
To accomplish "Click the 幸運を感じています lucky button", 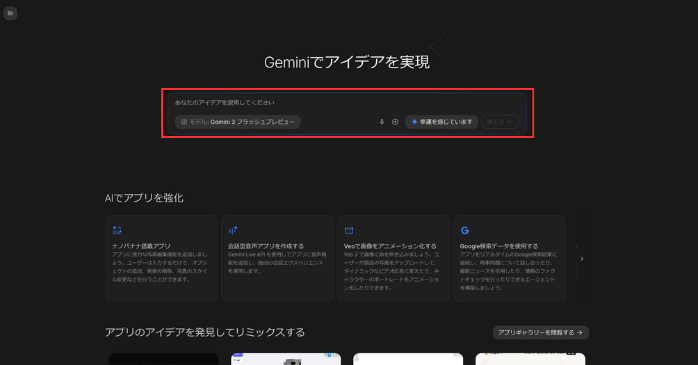I will (x=442, y=122).
